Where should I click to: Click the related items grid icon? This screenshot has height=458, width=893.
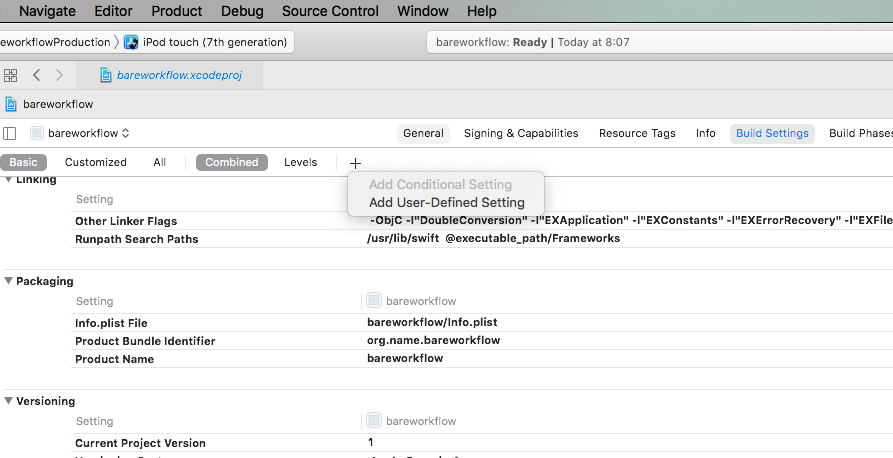coord(10,75)
